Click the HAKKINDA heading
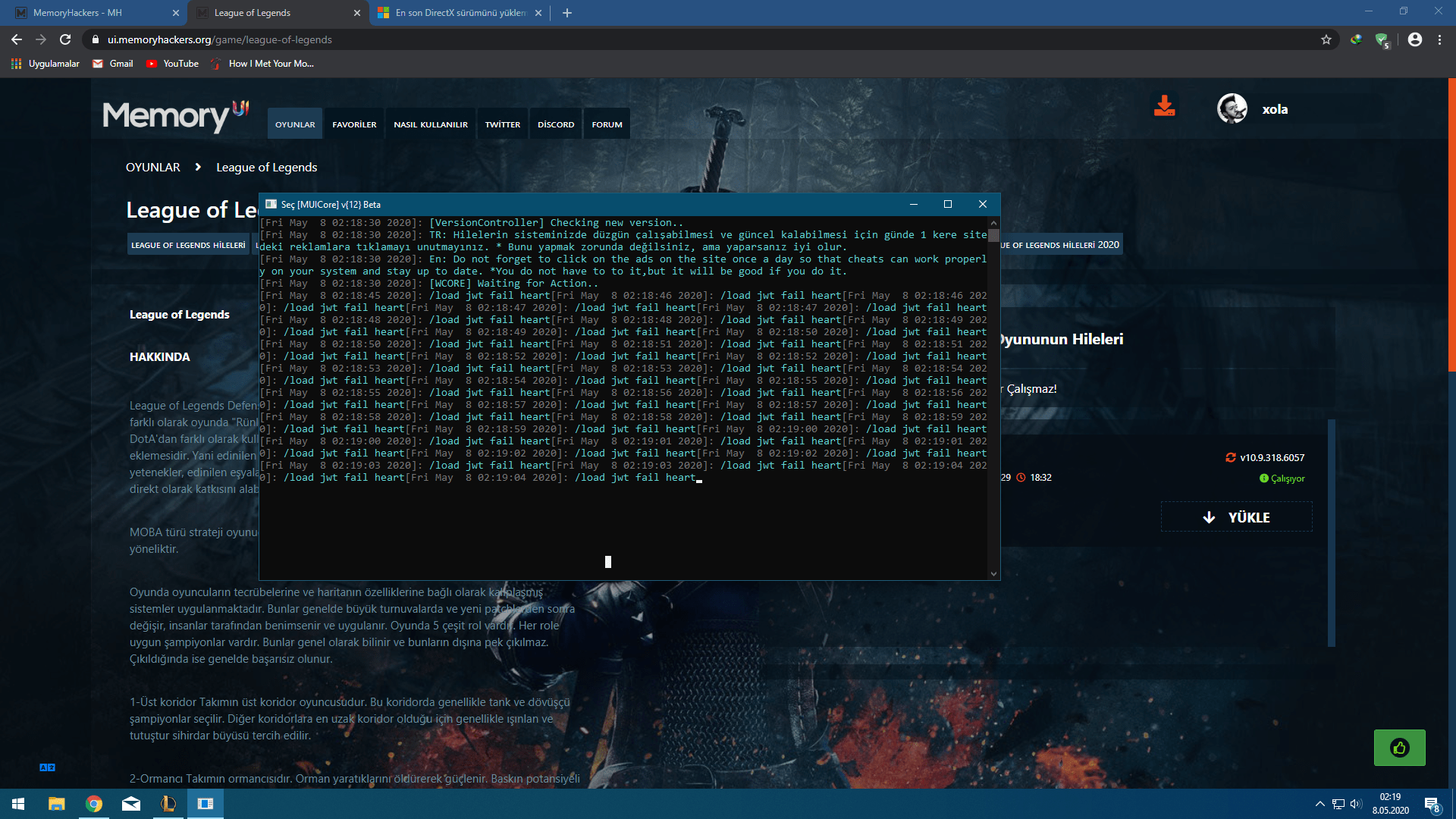1456x819 pixels. pyautogui.click(x=159, y=356)
